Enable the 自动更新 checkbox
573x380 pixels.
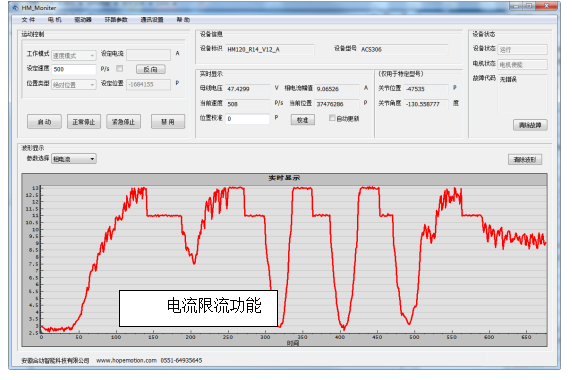tap(332, 118)
